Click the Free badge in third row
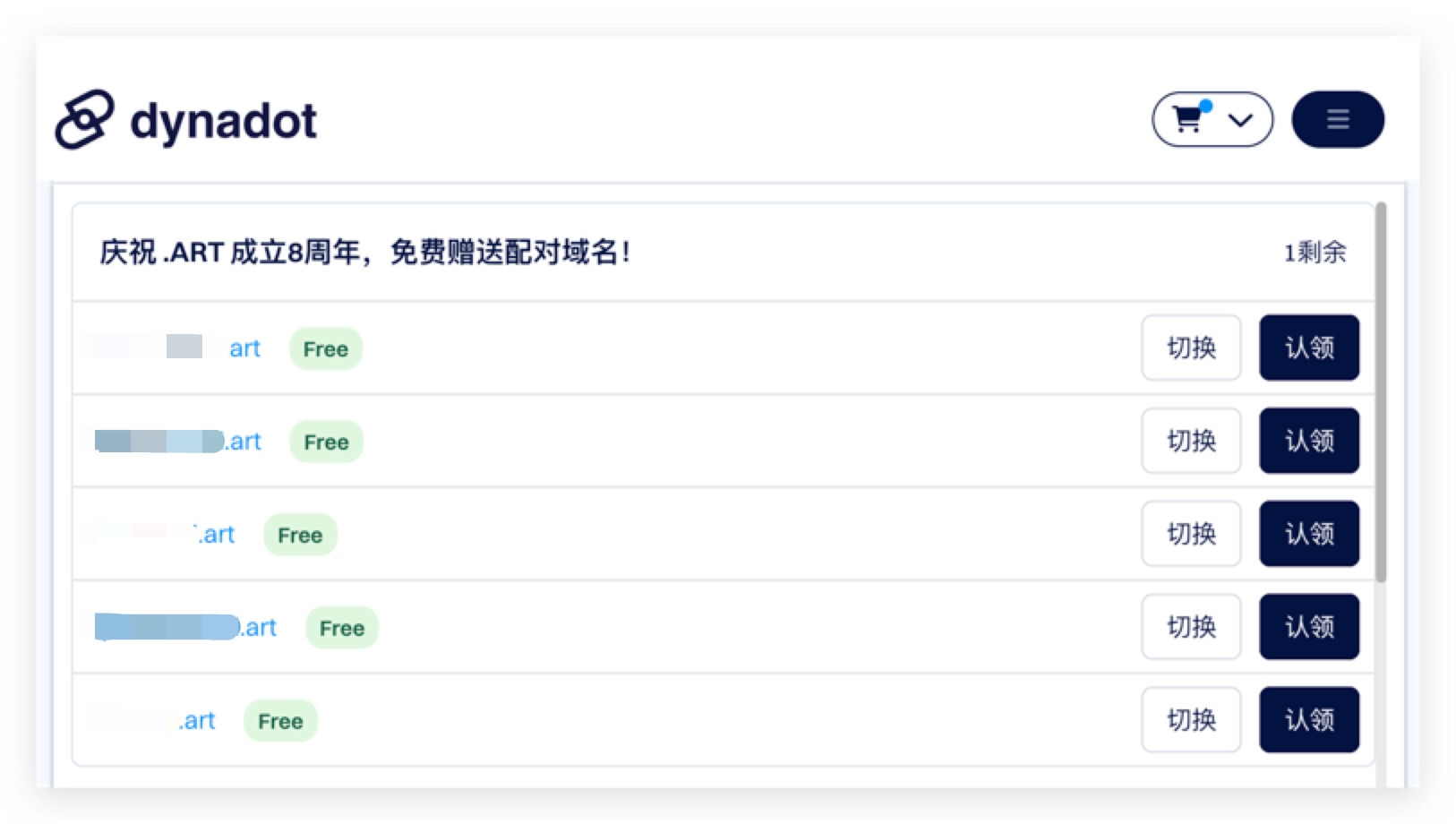The width and height of the screenshot is (1456, 824). click(x=300, y=535)
